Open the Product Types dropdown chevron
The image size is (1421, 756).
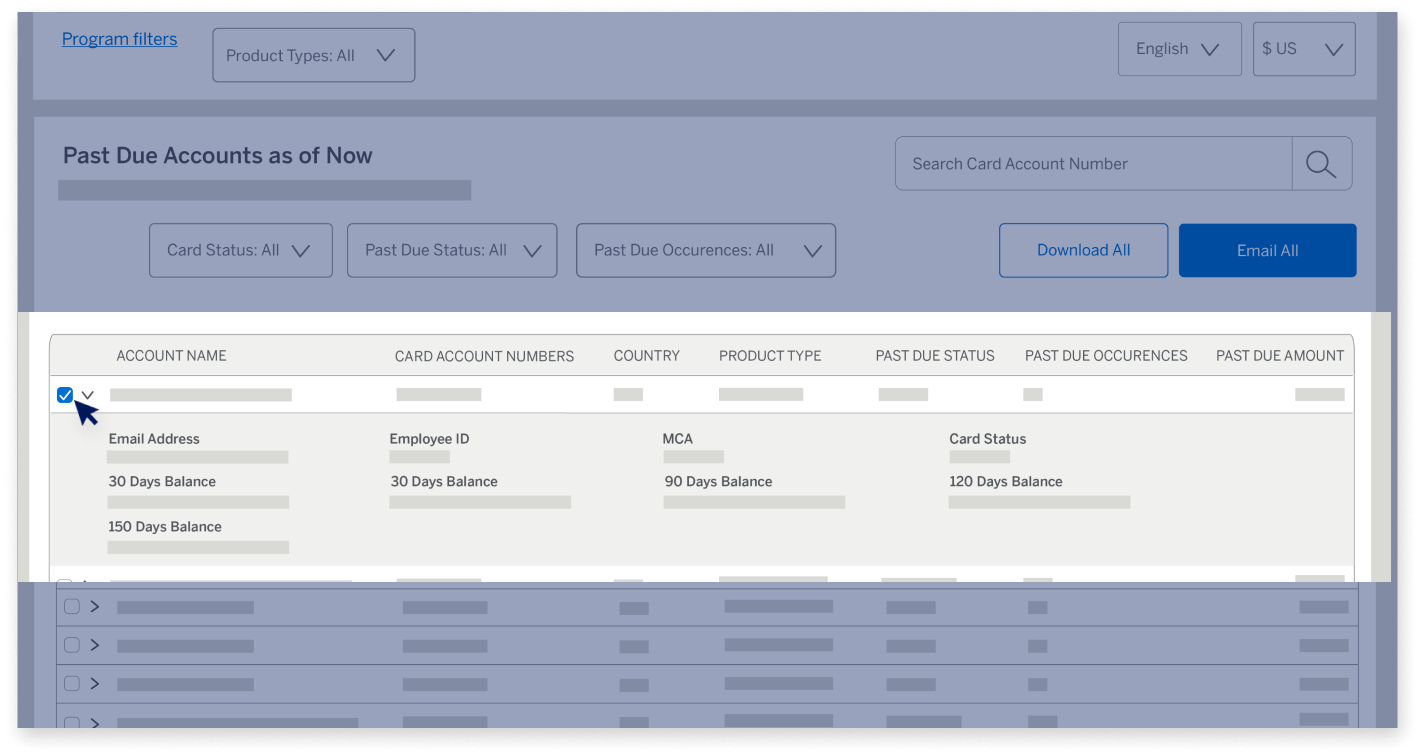click(385, 55)
